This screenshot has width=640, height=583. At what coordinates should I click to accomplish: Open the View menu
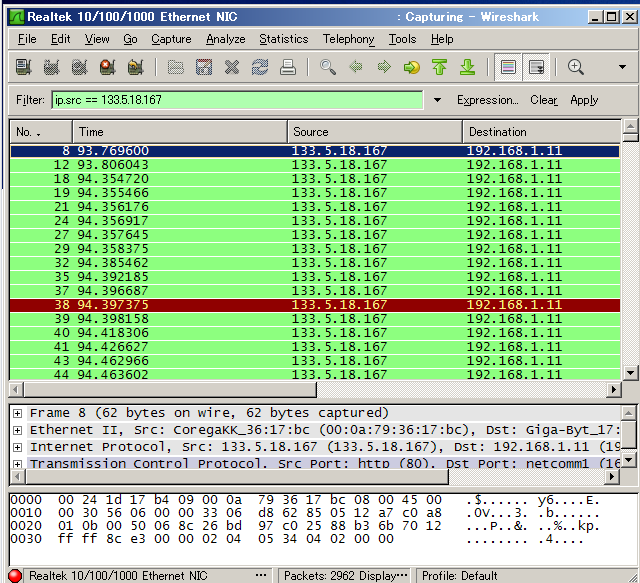point(97,39)
